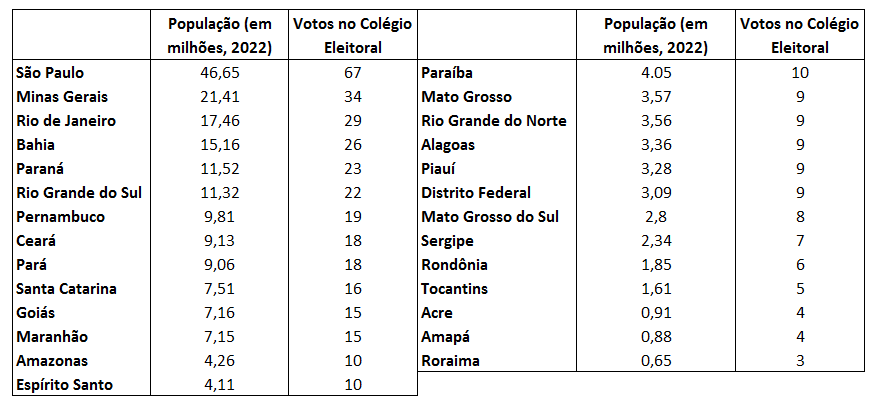Click the Distrito Federal row label
Viewport: 877px width, 402px height.
click(x=476, y=193)
